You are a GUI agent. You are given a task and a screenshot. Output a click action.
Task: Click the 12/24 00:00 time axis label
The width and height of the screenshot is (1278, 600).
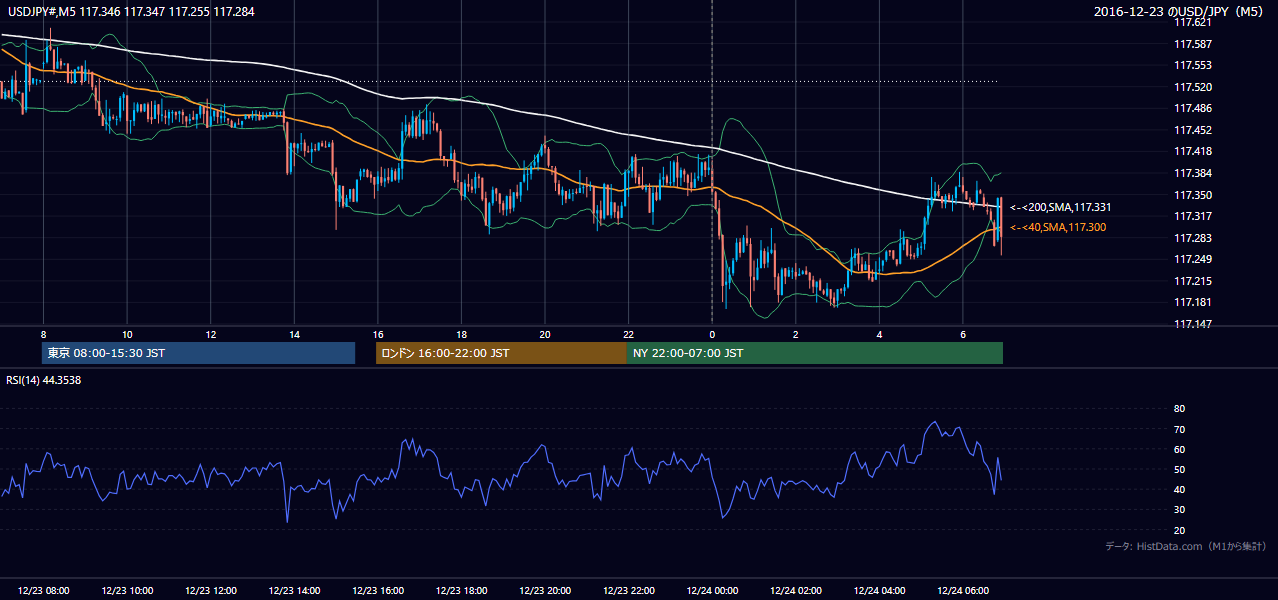712,591
